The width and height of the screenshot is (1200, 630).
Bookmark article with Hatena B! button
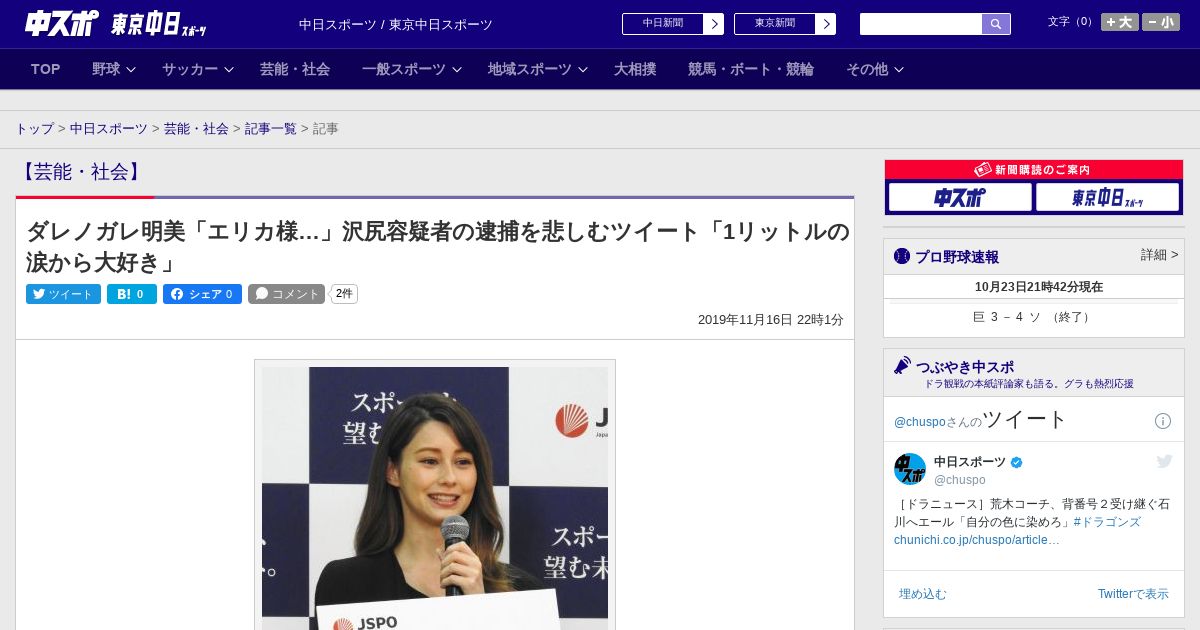coord(132,294)
